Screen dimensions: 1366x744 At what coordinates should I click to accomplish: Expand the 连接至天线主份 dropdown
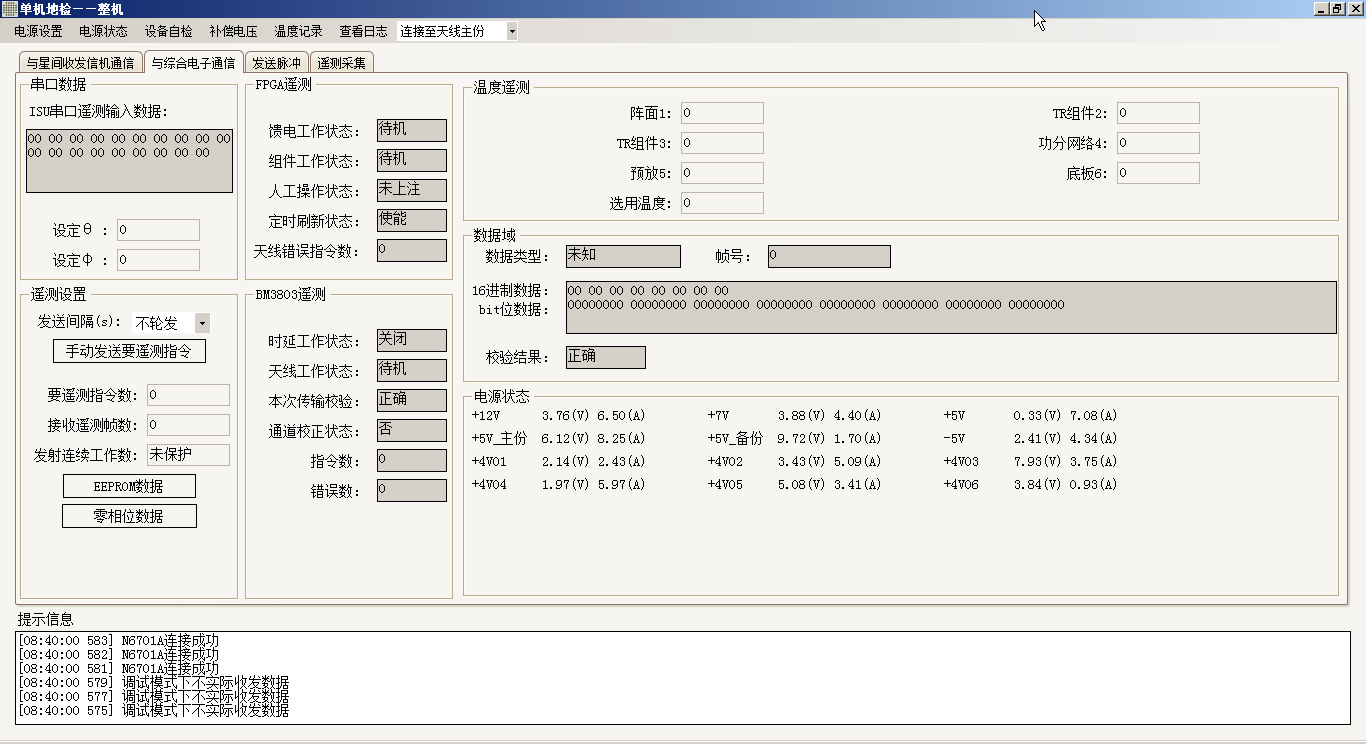tap(512, 31)
